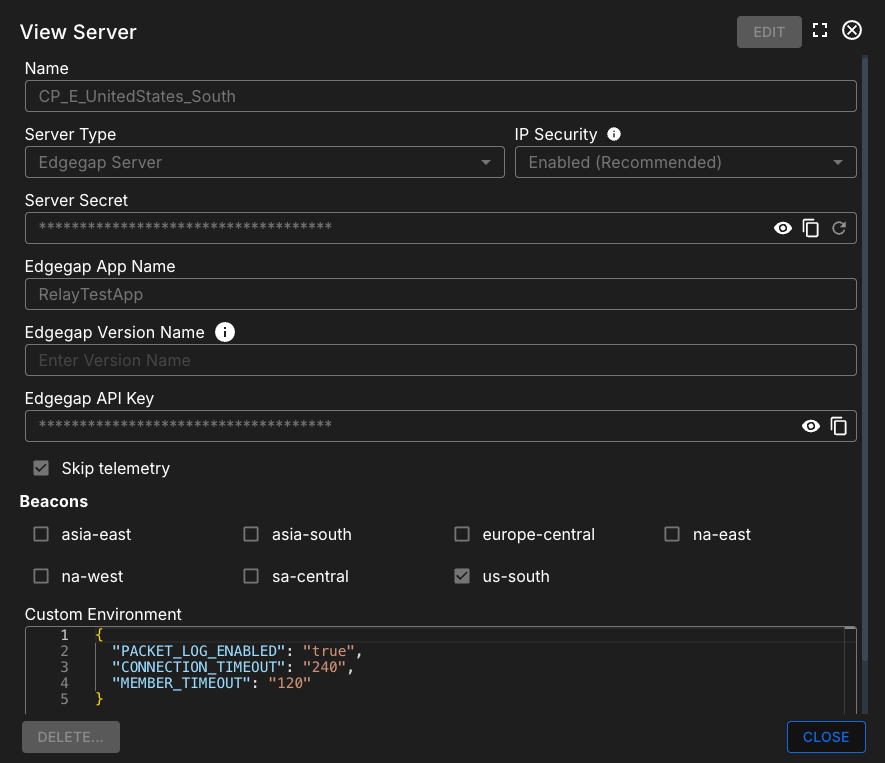Open Edgegap Version Name info icon
The height and width of the screenshot is (763, 885).
[225, 332]
